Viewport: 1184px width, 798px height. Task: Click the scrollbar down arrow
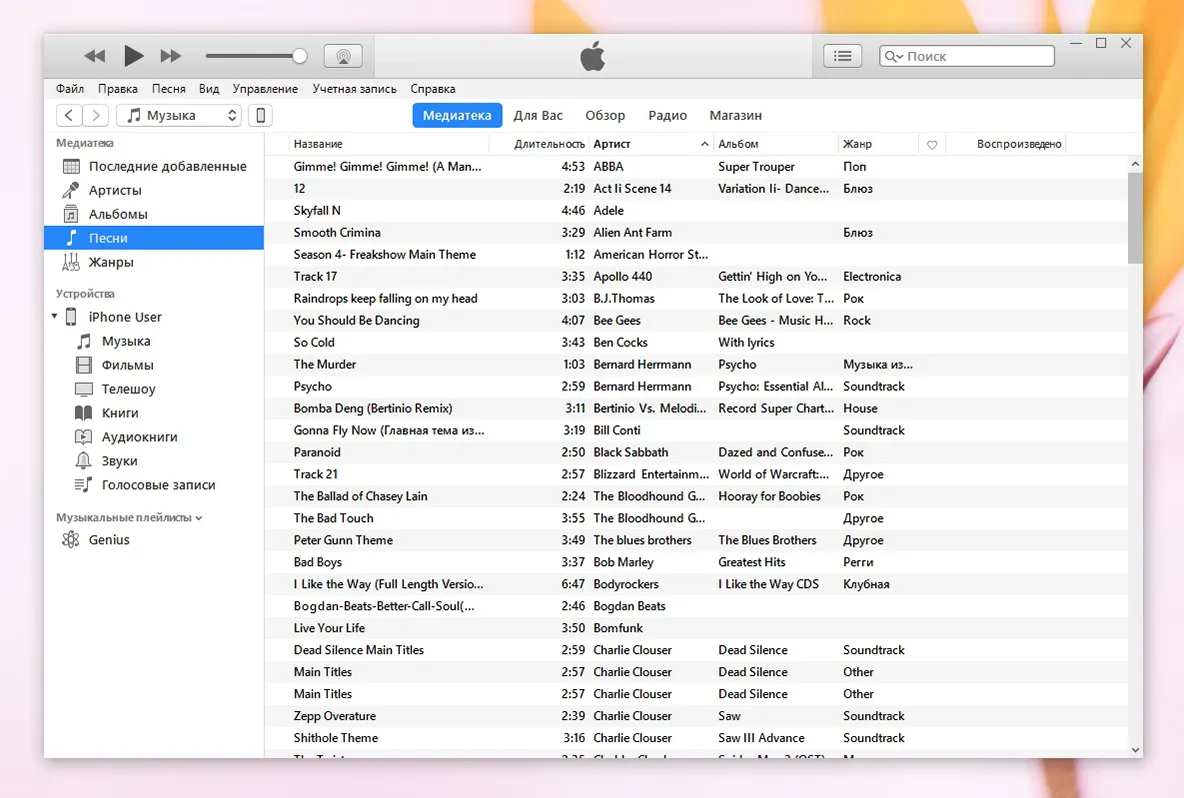(x=1135, y=750)
